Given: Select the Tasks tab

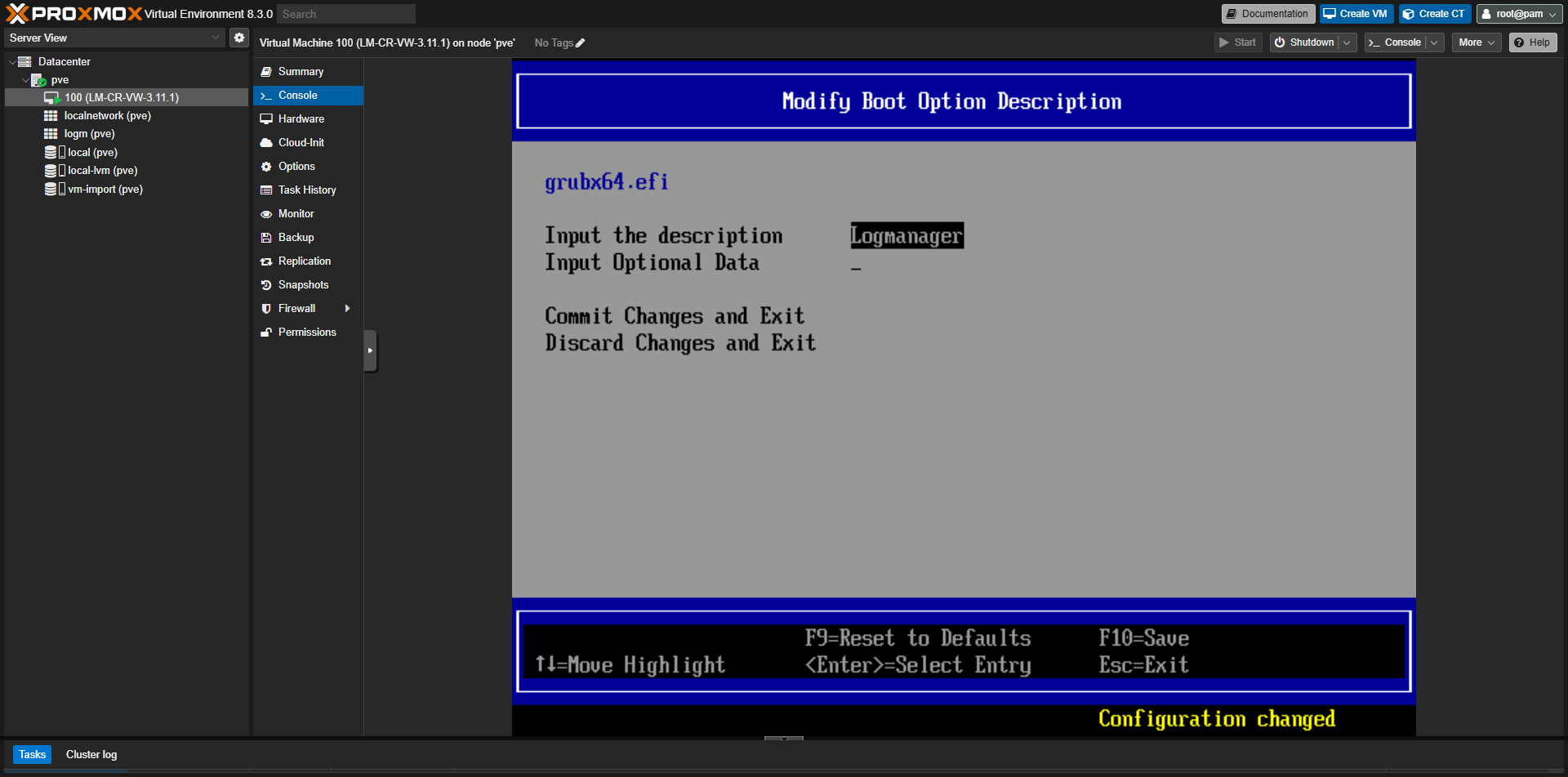Looking at the screenshot, I should pyautogui.click(x=32, y=754).
